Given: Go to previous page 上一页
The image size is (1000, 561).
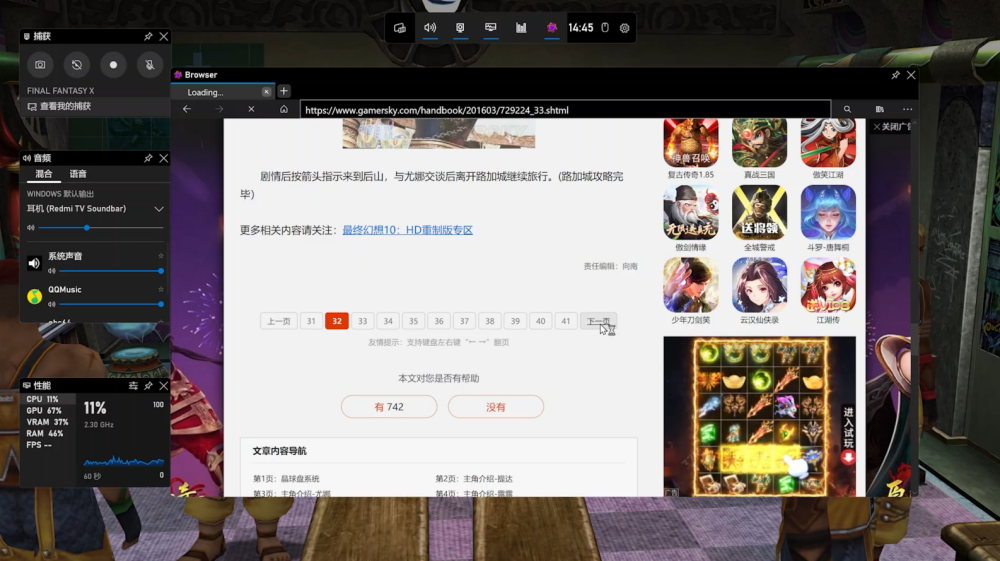Looking at the screenshot, I should [x=279, y=321].
